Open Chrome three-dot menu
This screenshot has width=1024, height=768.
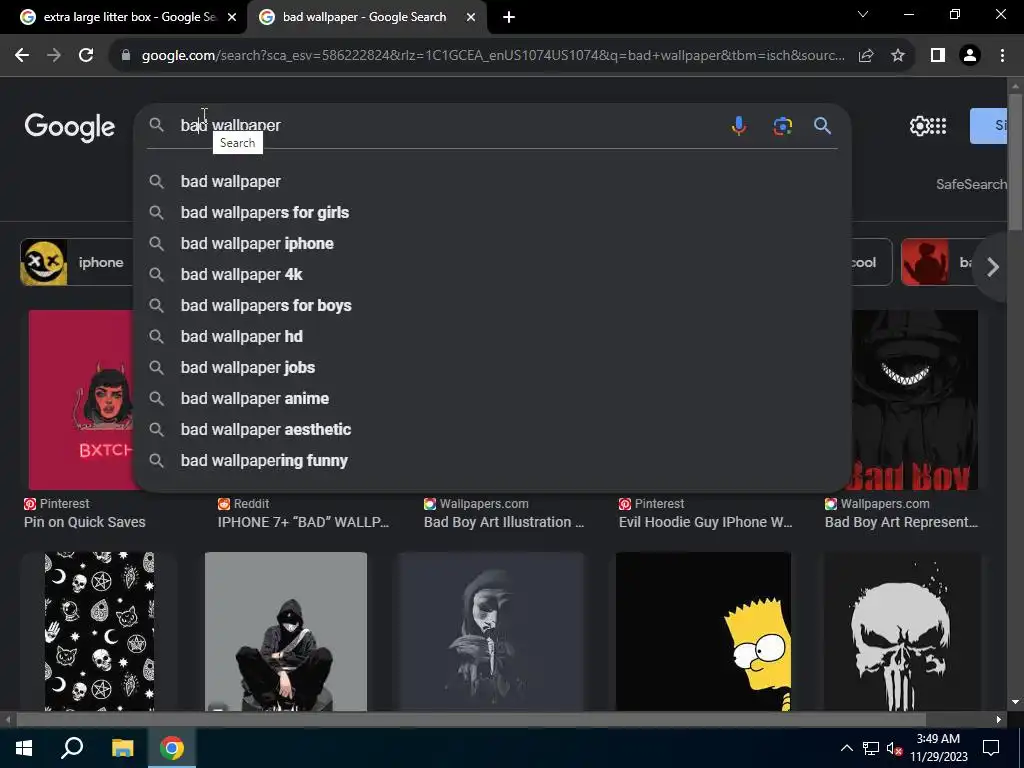click(x=1002, y=56)
